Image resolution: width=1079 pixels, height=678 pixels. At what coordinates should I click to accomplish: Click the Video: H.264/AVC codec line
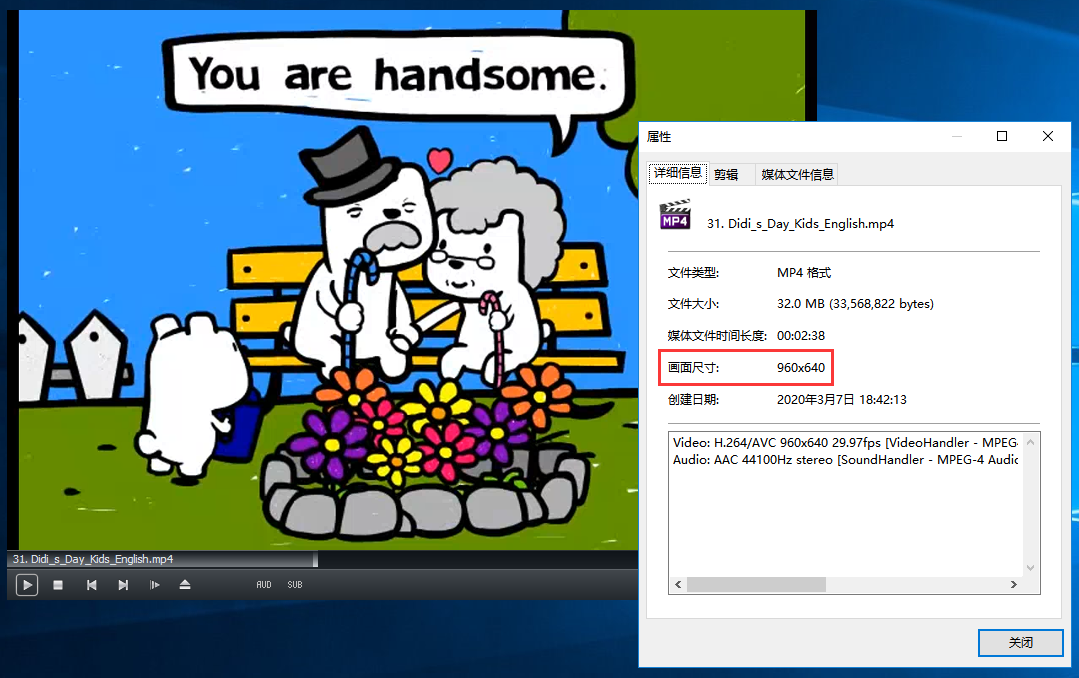846,443
